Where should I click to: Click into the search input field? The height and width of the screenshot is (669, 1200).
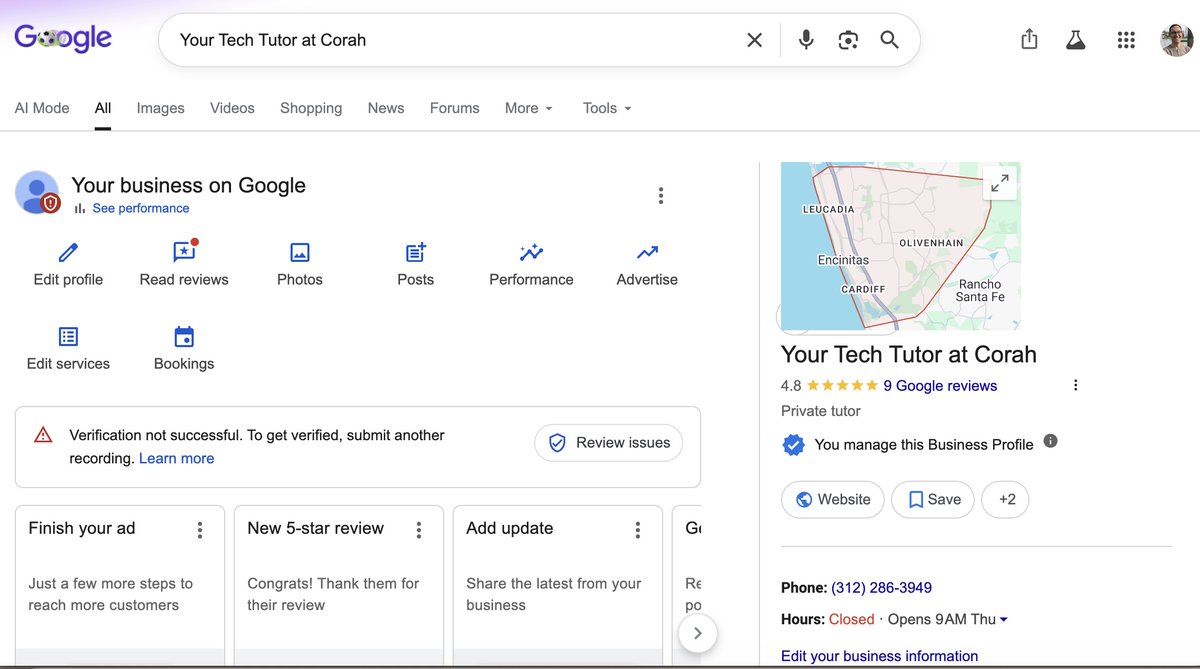(x=455, y=40)
